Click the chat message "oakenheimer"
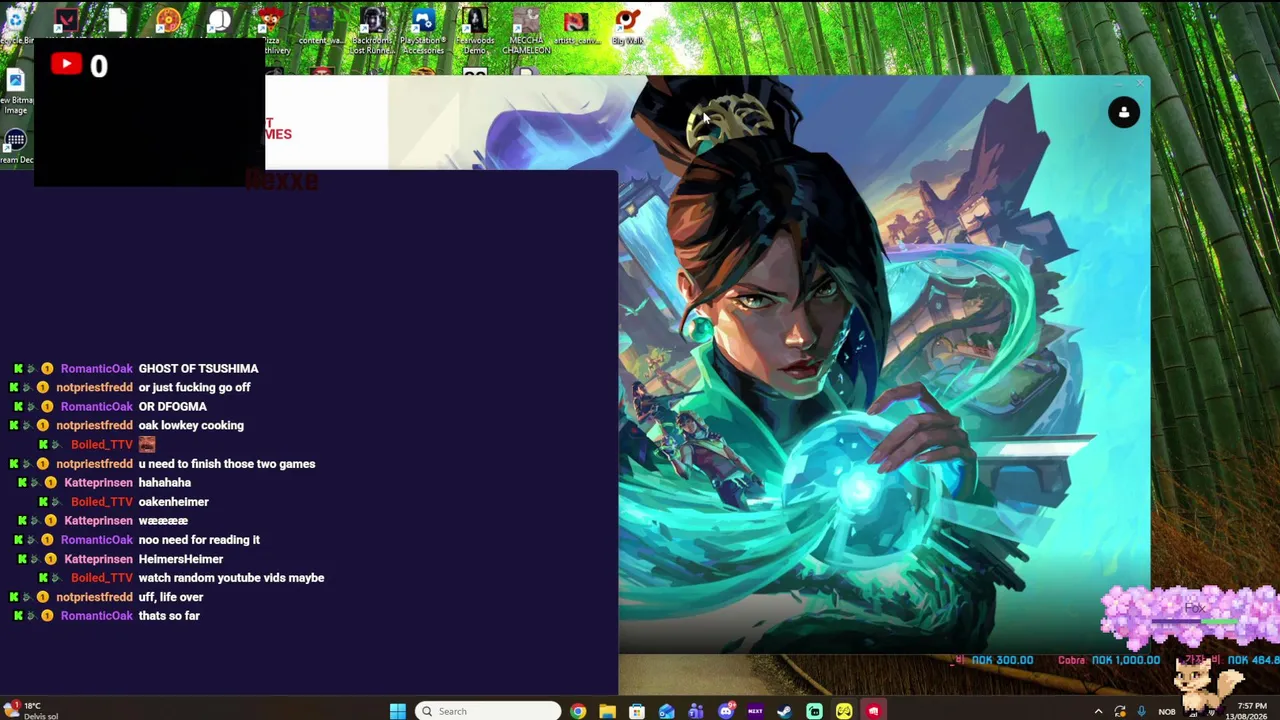This screenshot has height=720, width=1280. click(x=173, y=502)
